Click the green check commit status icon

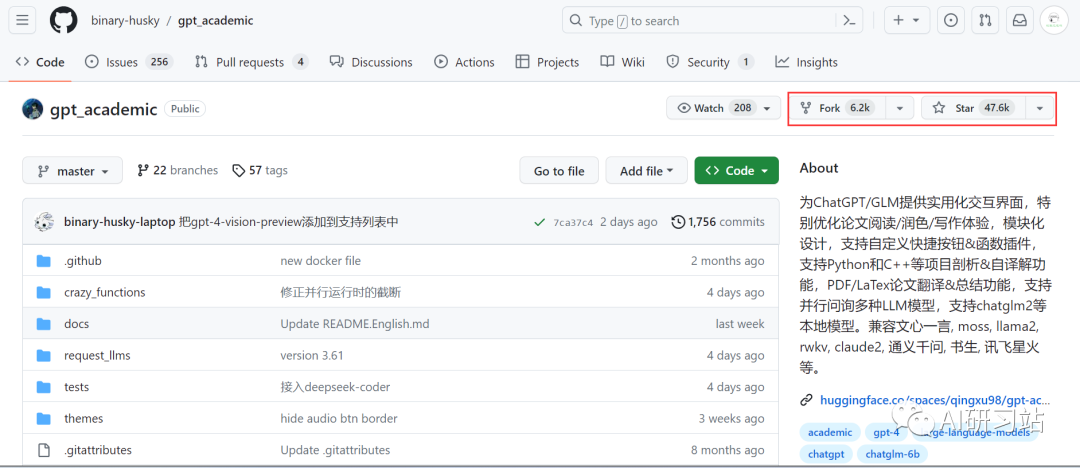pyautogui.click(x=540, y=222)
